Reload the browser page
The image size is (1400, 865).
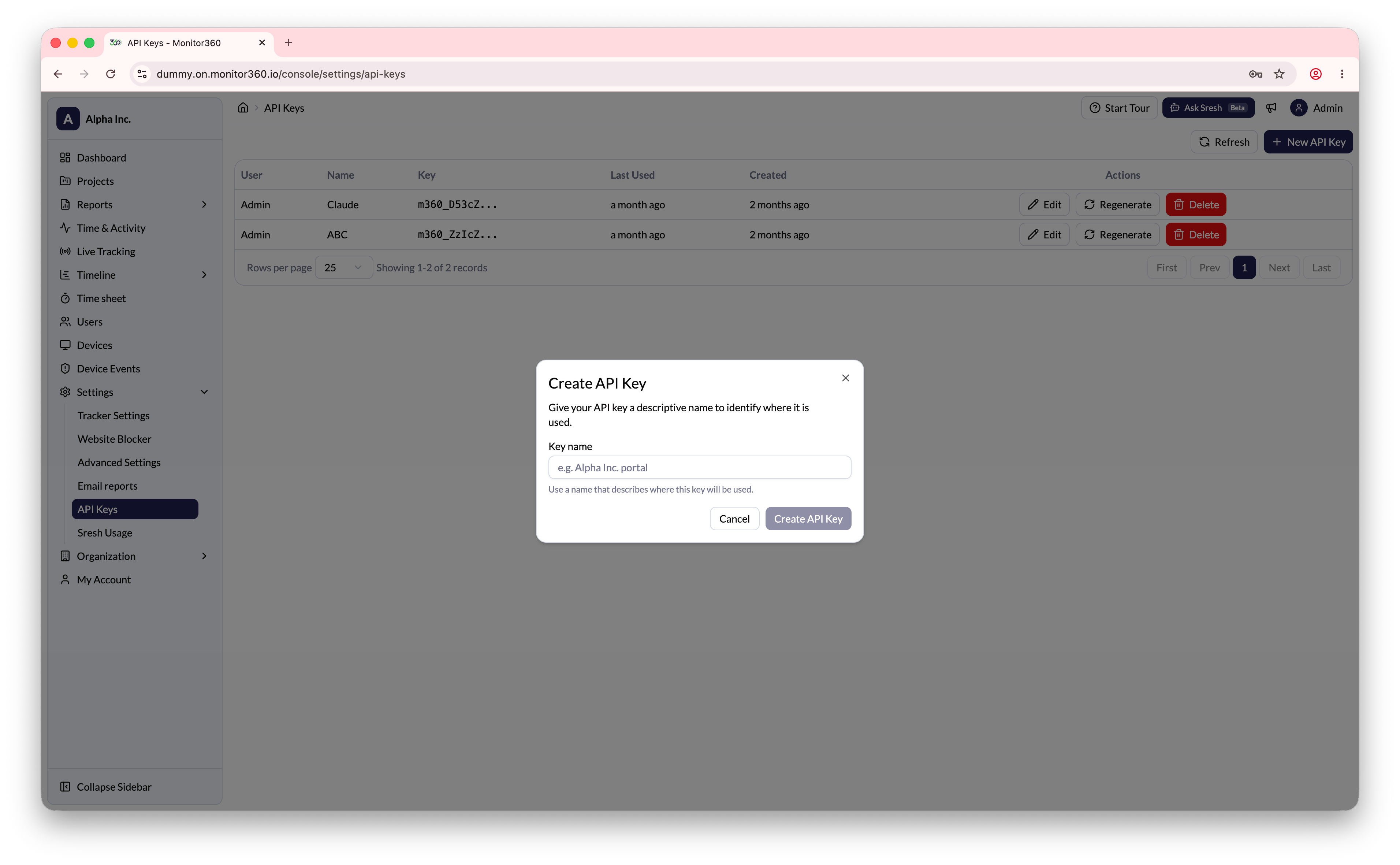click(x=110, y=74)
